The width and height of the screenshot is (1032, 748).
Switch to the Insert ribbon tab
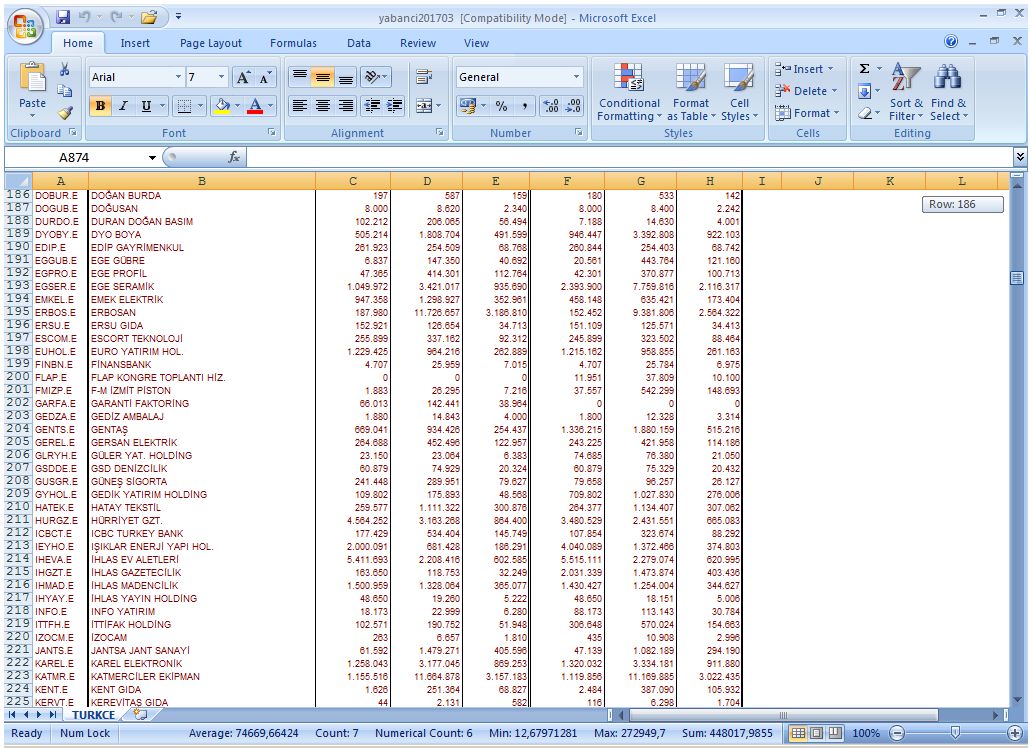tap(135, 43)
